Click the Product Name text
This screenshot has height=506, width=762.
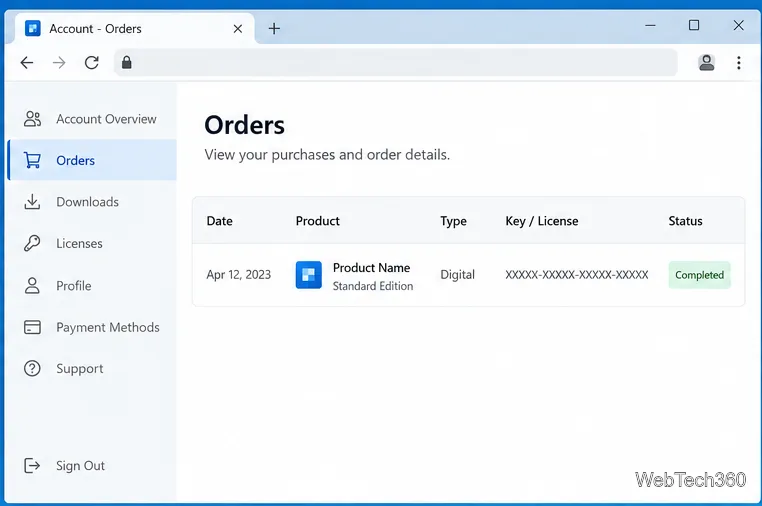coord(371,268)
